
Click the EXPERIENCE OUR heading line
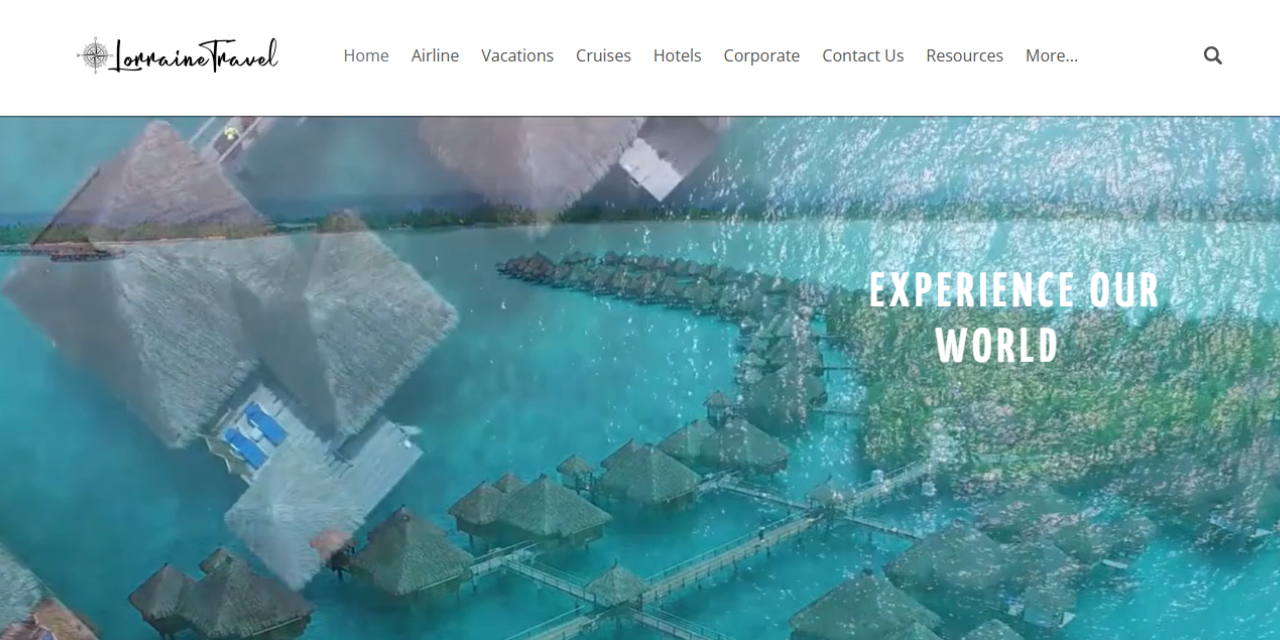coord(1014,291)
